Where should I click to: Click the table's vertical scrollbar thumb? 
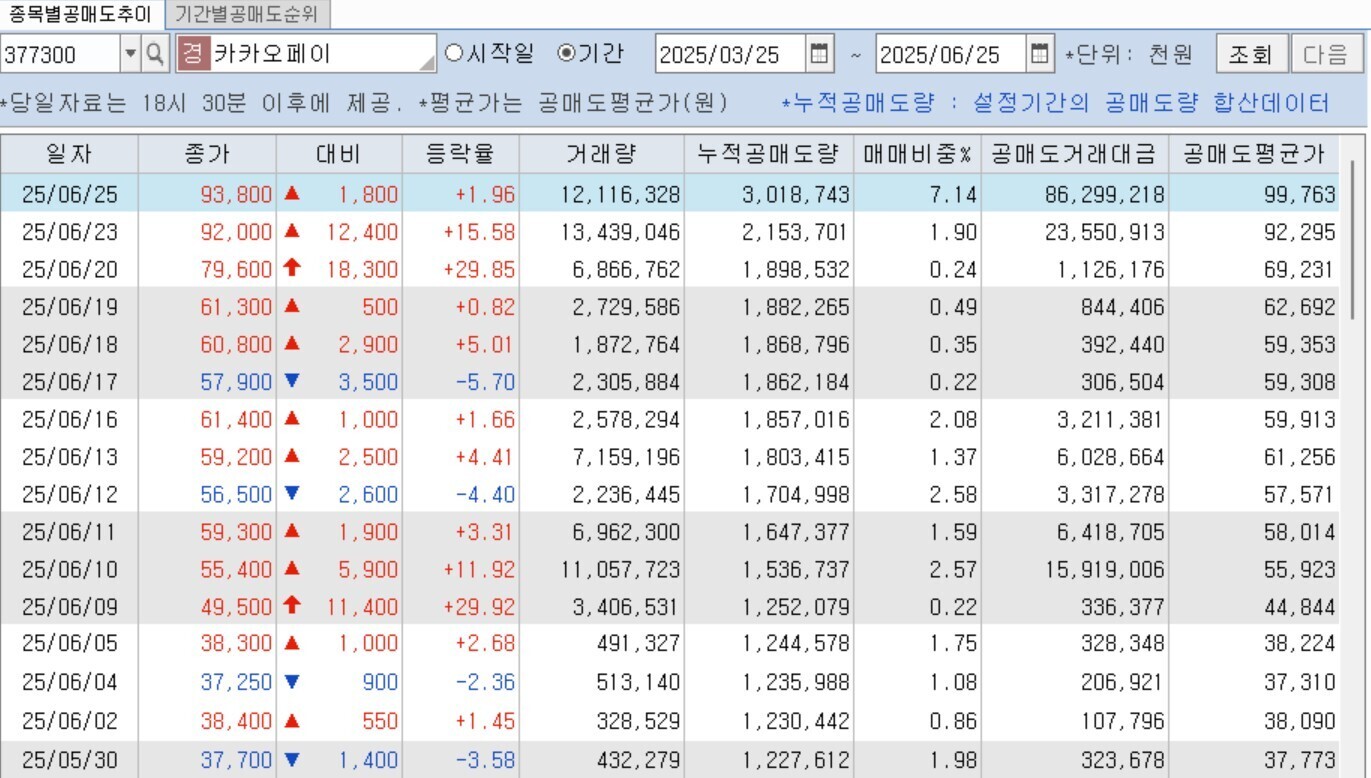pyautogui.click(x=1355, y=240)
